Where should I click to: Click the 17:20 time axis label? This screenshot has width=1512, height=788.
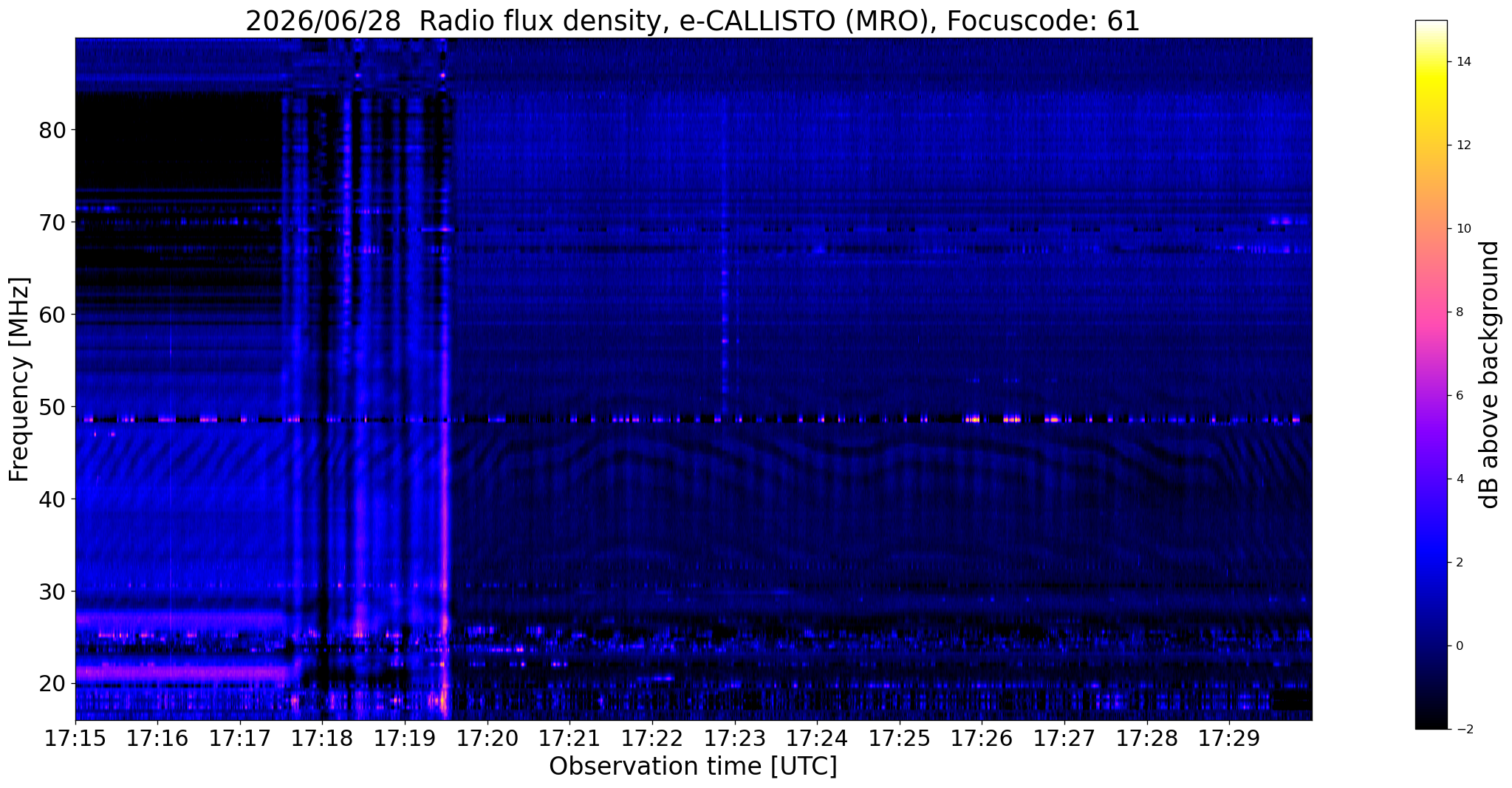(x=488, y=739)
